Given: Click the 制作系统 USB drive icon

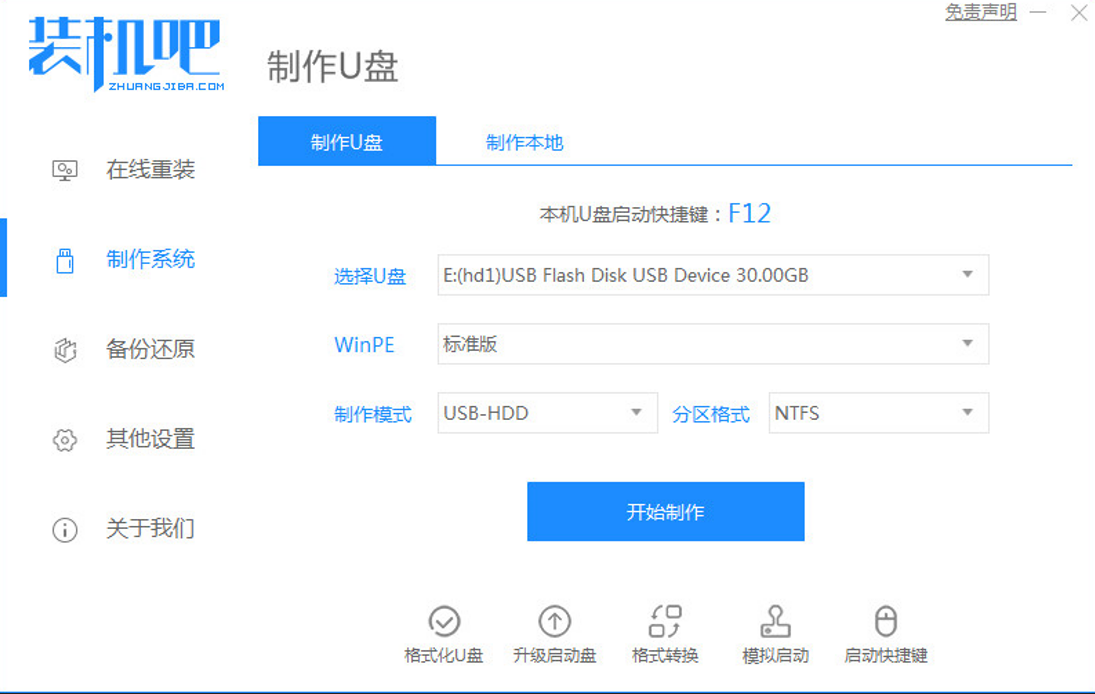Looking at the screenshot, I should click(x=65, y=261).
